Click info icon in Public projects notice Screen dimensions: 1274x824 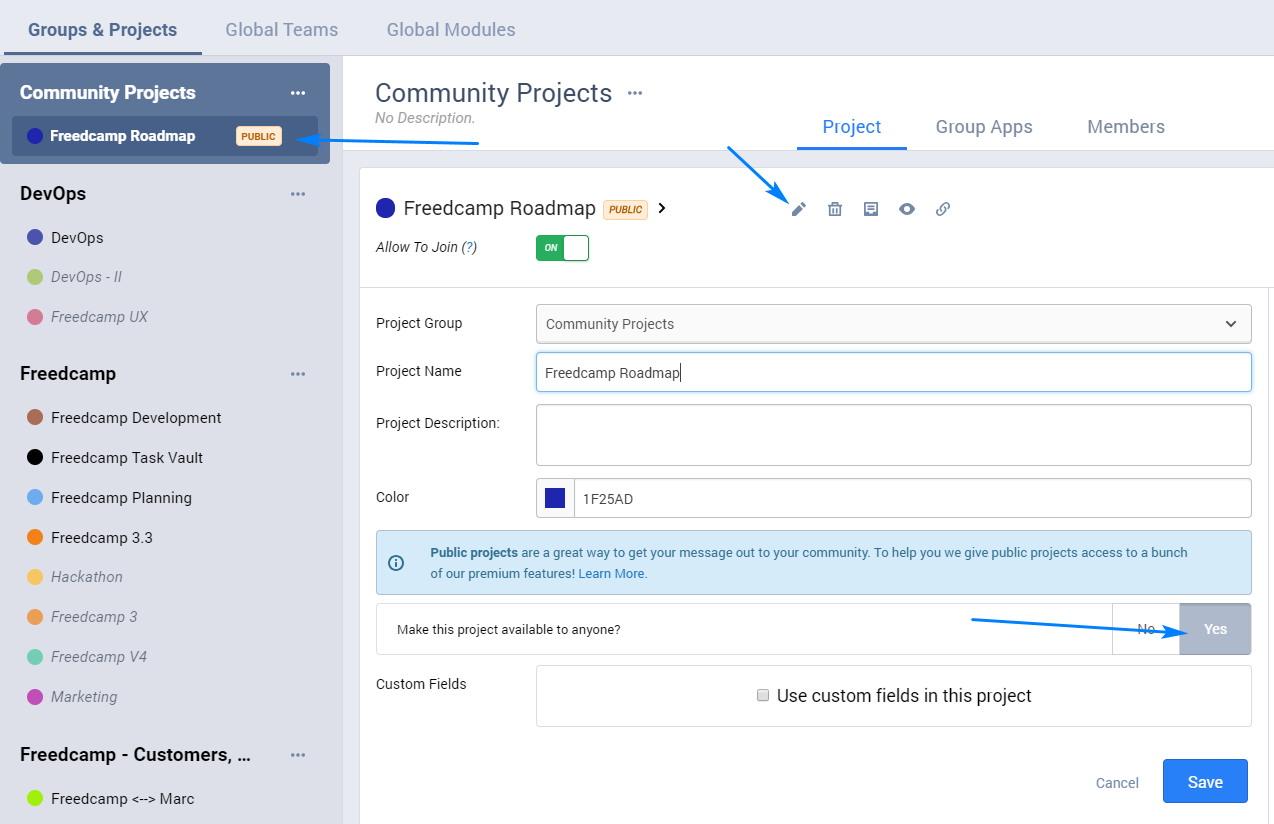[x=396, y=563]
